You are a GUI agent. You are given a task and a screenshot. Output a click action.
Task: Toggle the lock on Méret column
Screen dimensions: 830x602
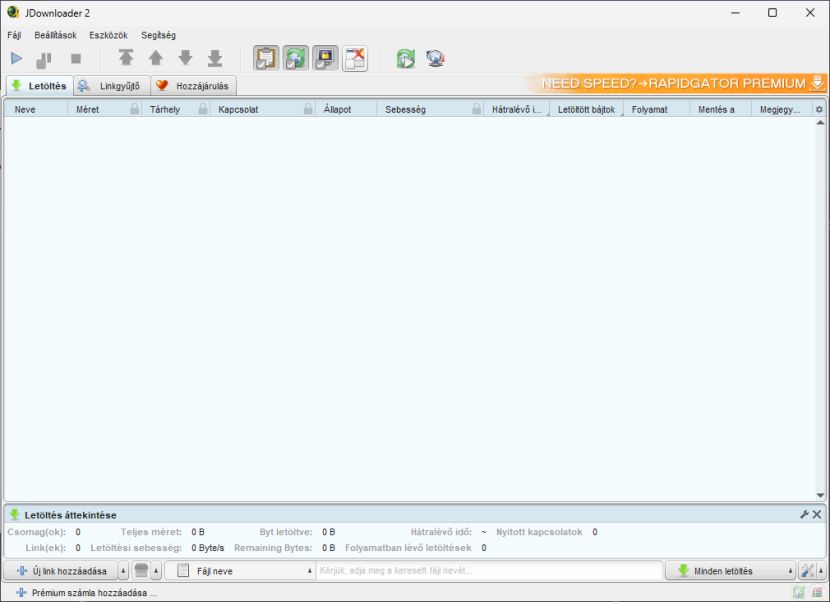[135, 109]
